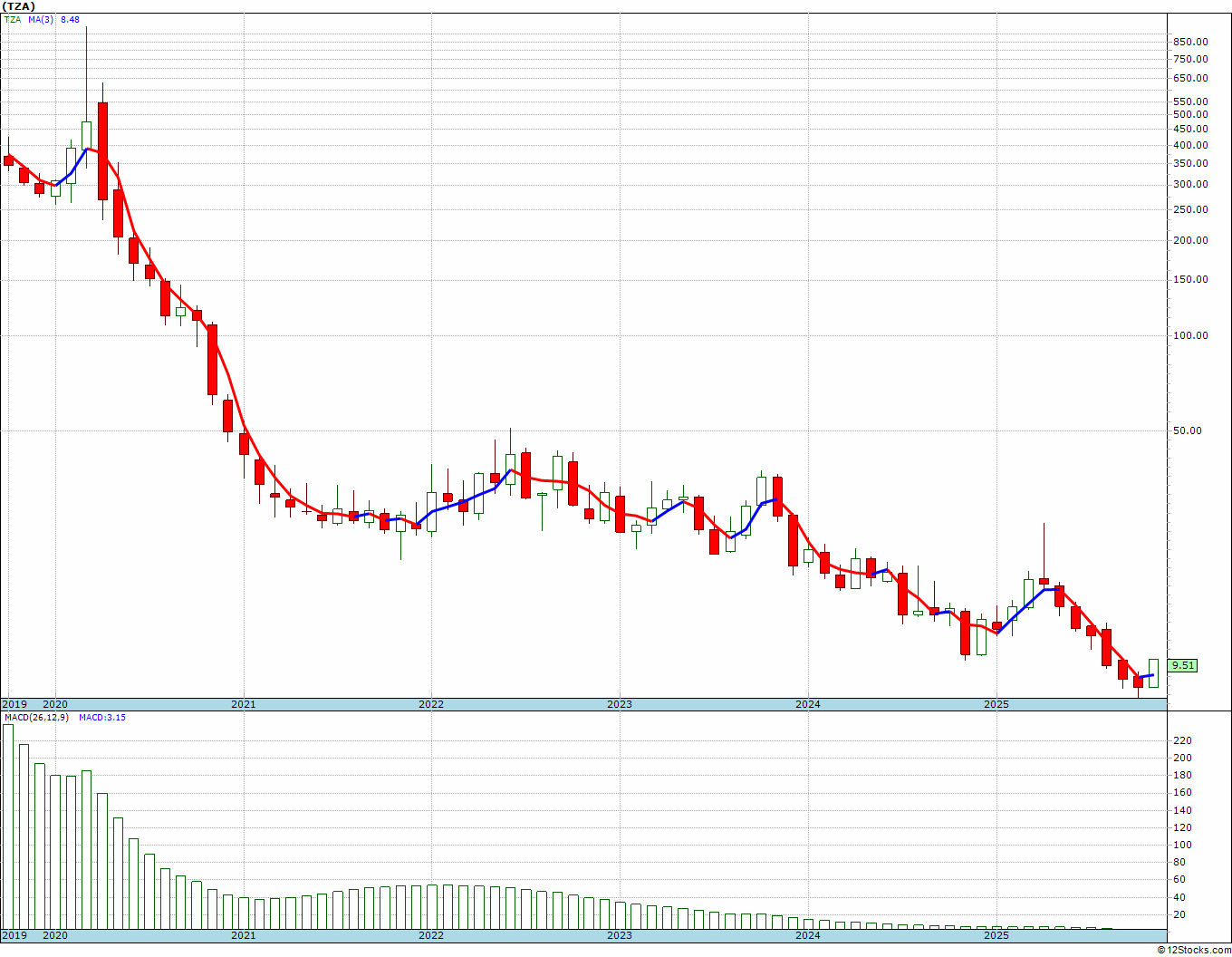Click the 750.00 price axis label

1189,59
